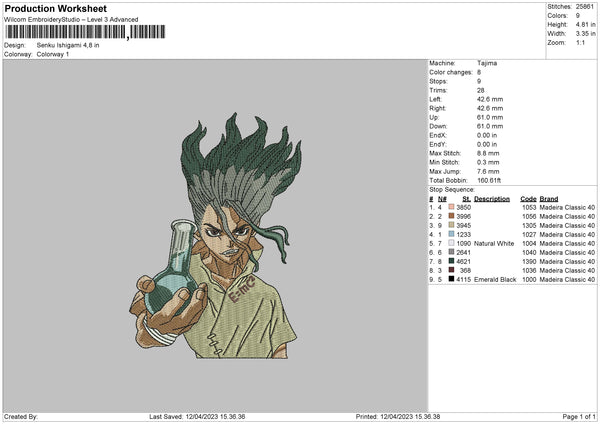The width and height of the screenshot is (600, 424).
Task: Click the 'Created By:' footer label
Action: 21,416
